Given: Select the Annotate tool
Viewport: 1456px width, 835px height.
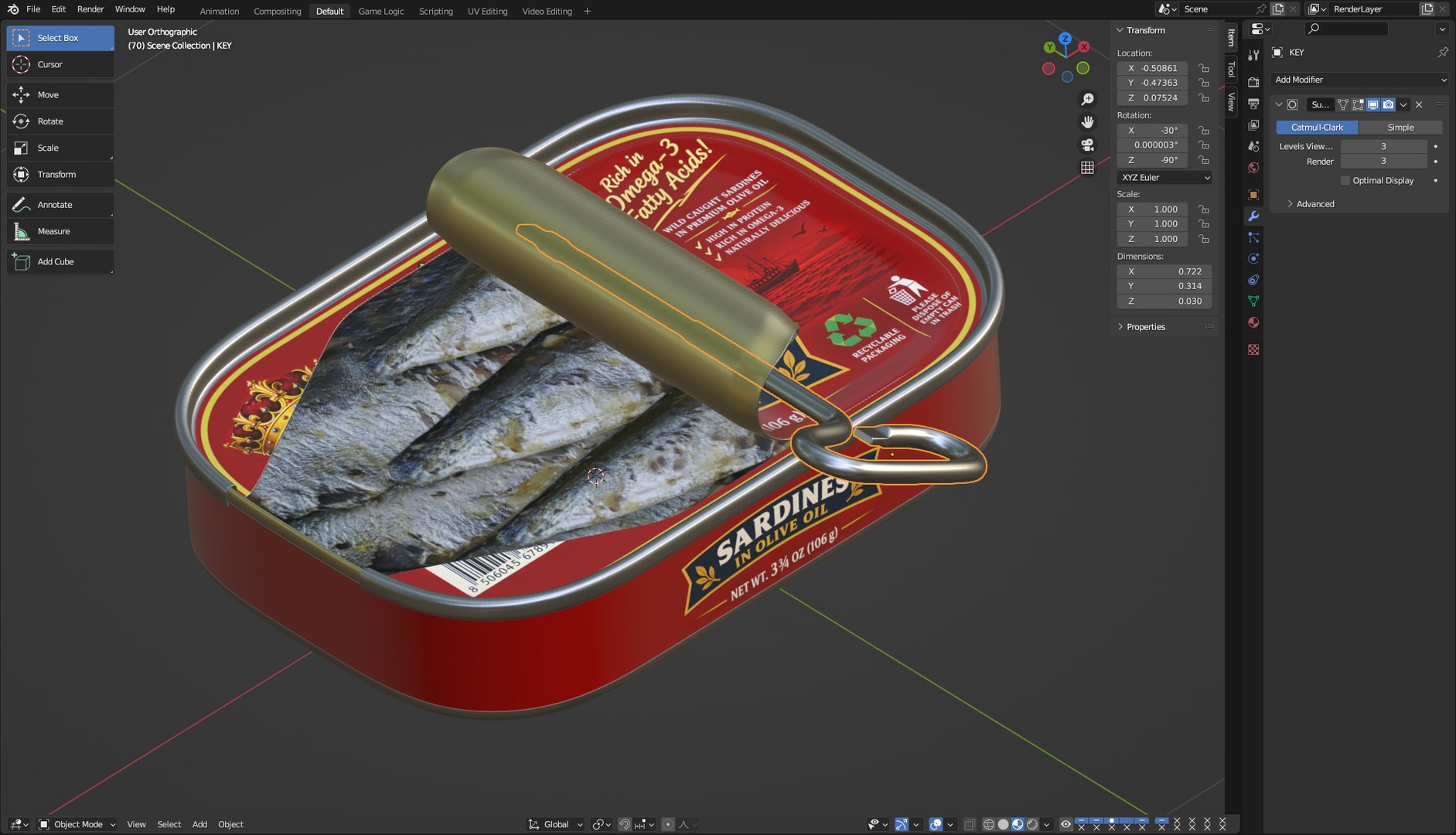Looking at the screenshot, I should pyautogui.click(x=60, y=205).
